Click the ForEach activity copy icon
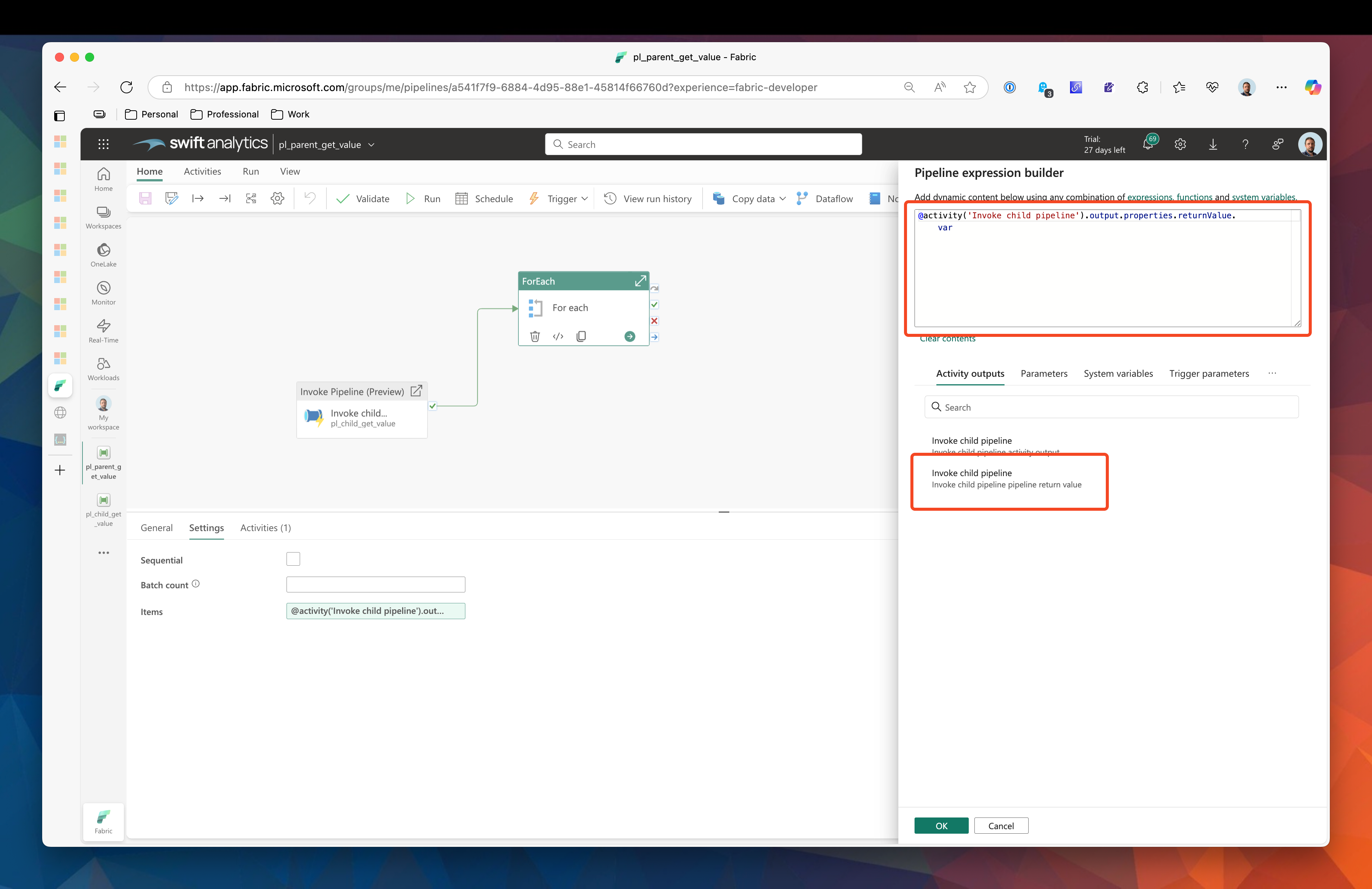1372x889 pixels. point(581,336)
